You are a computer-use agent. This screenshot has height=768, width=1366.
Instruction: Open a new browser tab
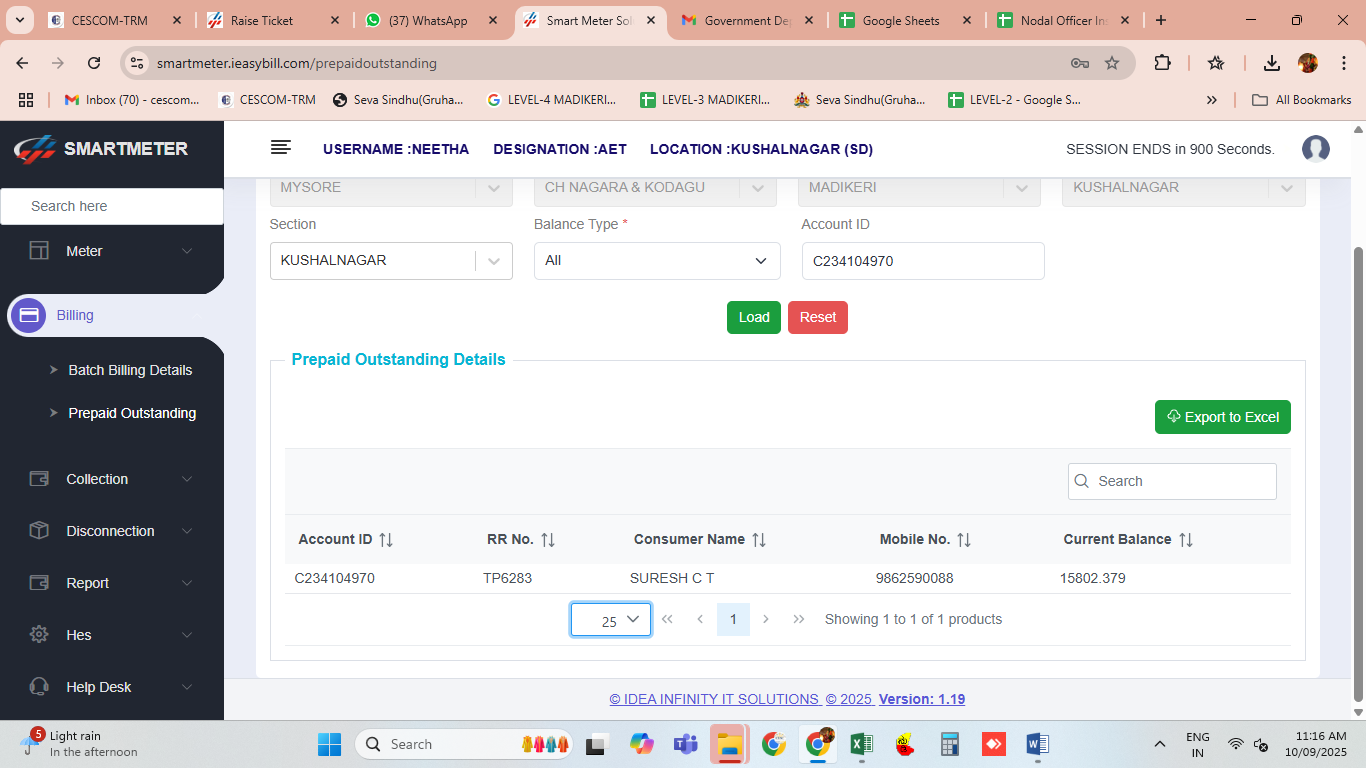(1160, 20)
